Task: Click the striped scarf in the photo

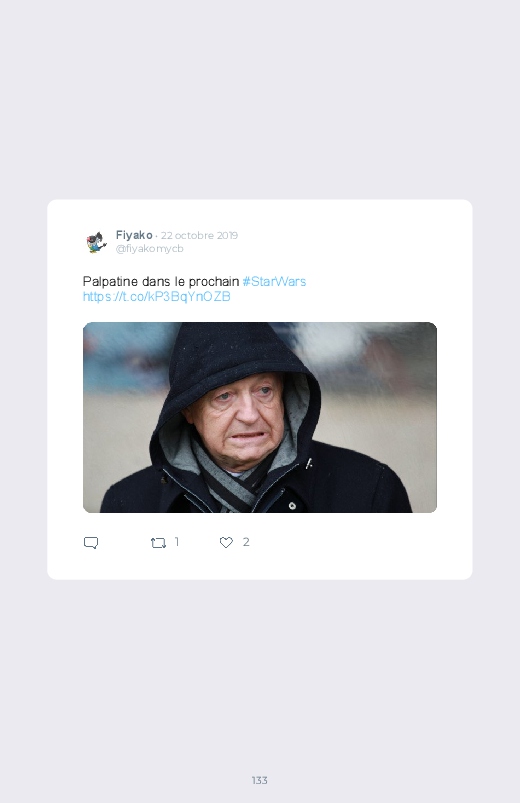Action: point(231,481)
